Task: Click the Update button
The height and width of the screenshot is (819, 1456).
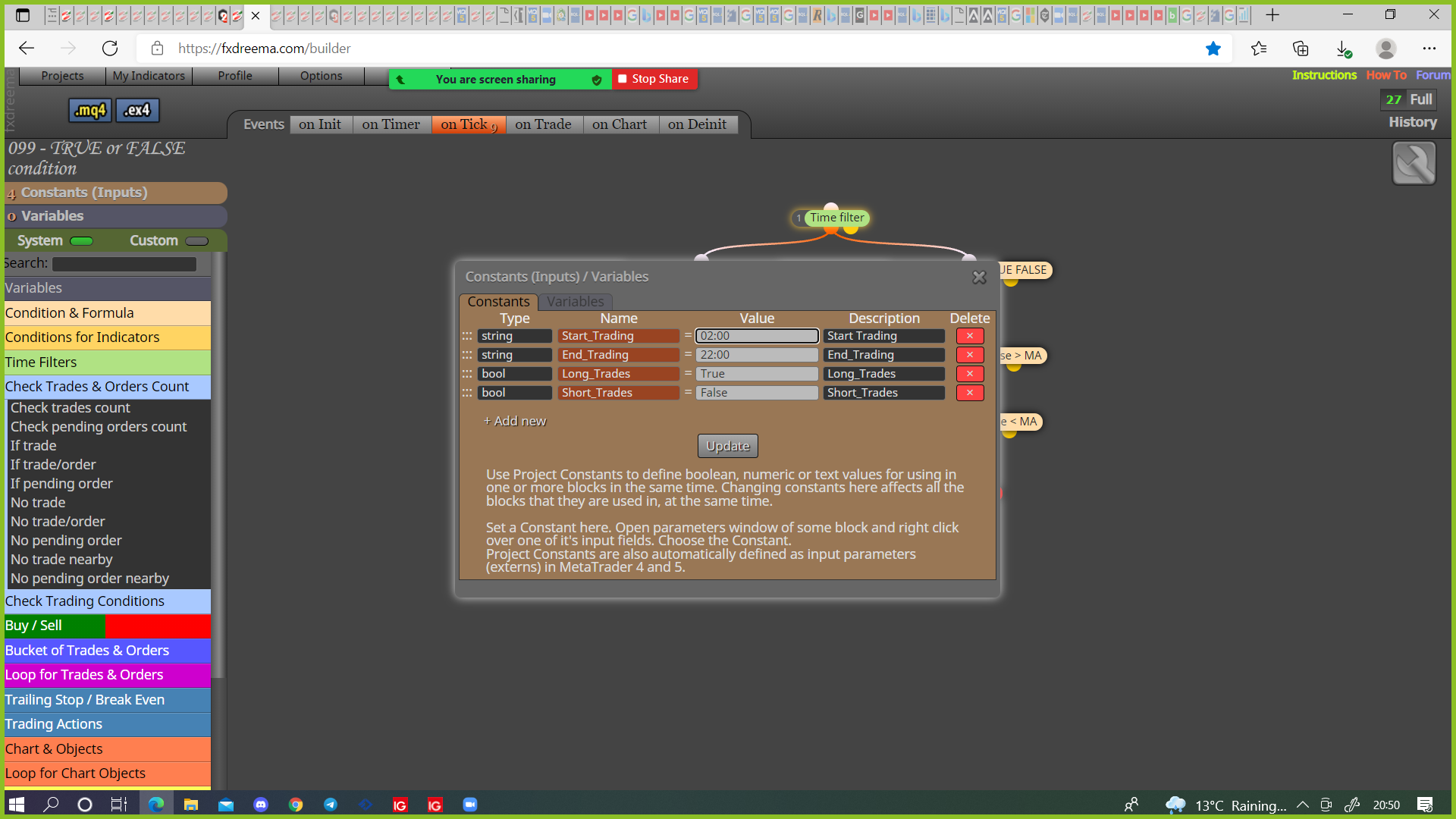Action: click(727, 446)
